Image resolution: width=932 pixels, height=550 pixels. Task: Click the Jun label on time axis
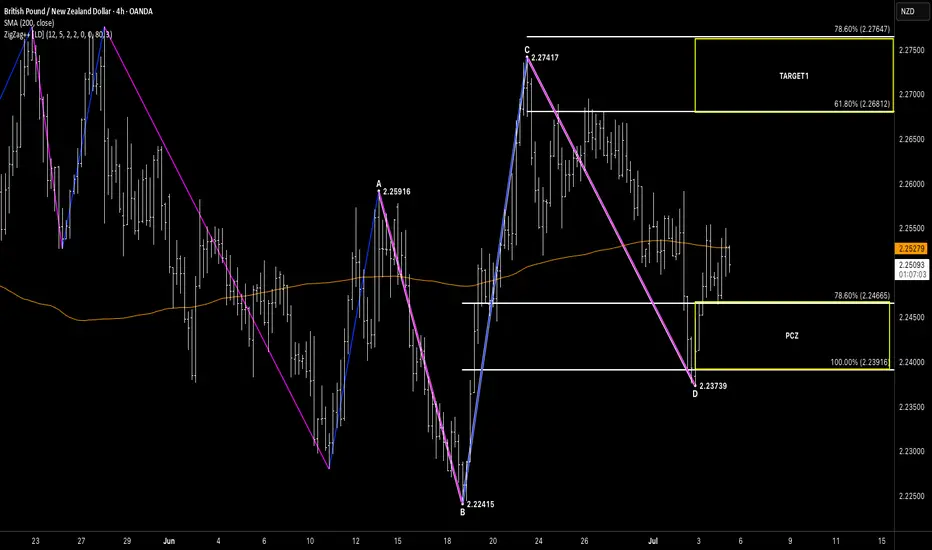[169, 541]
